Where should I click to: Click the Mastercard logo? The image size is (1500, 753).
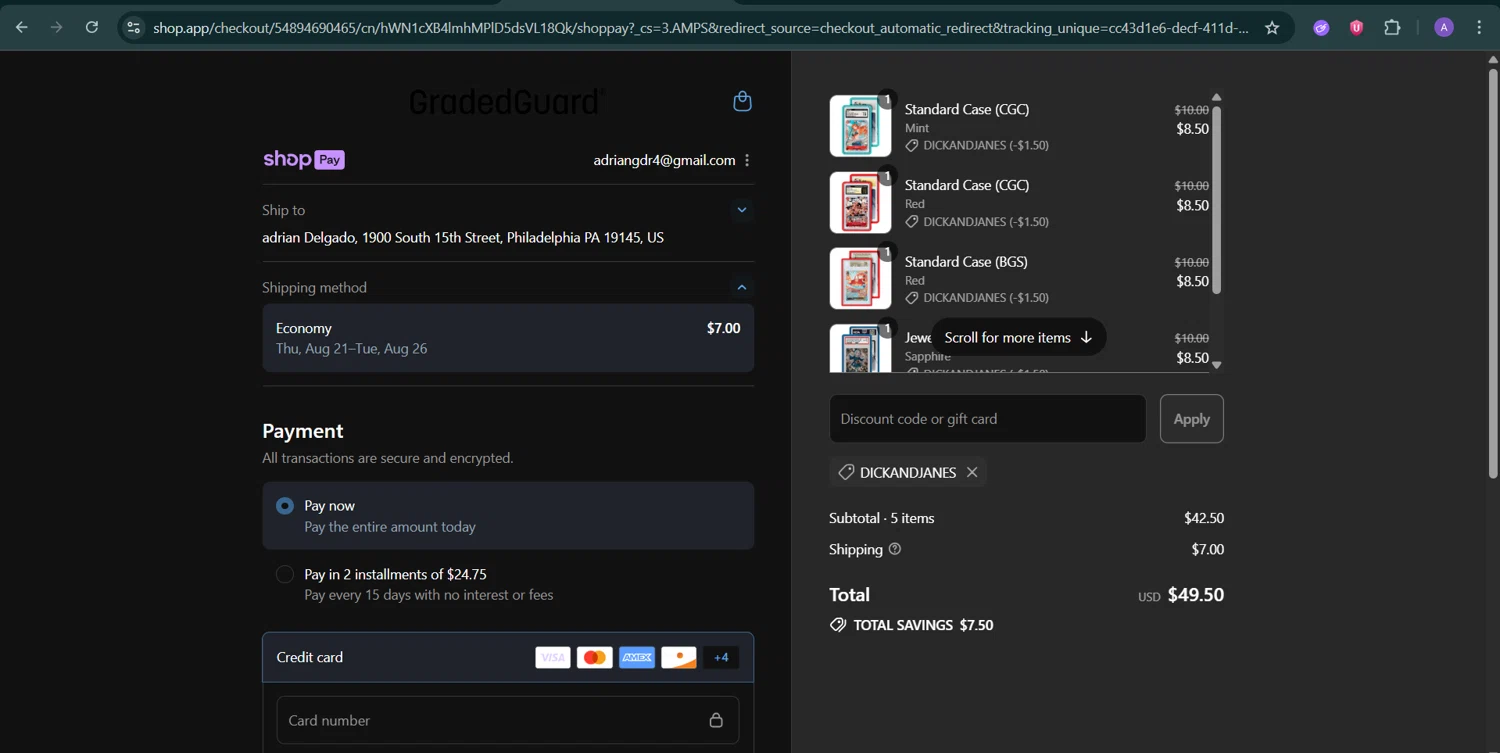pyautogui.click(x=594, y=657)
